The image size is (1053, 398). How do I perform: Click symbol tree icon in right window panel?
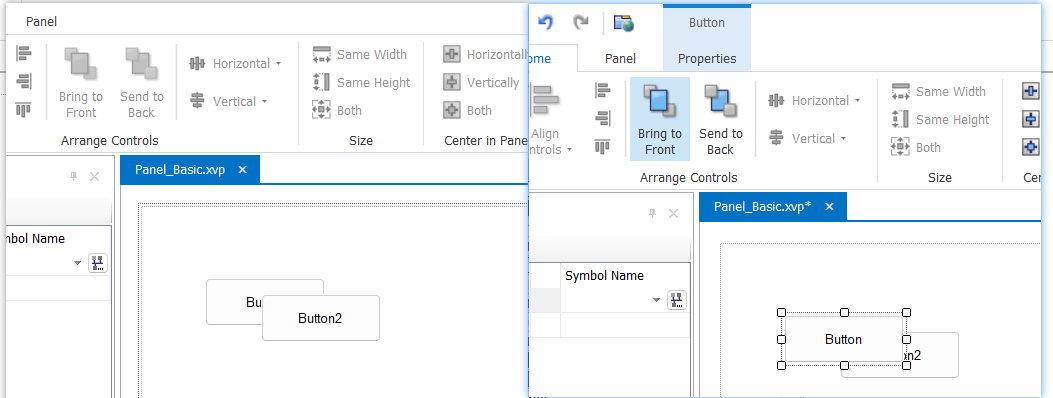(677, 300)
